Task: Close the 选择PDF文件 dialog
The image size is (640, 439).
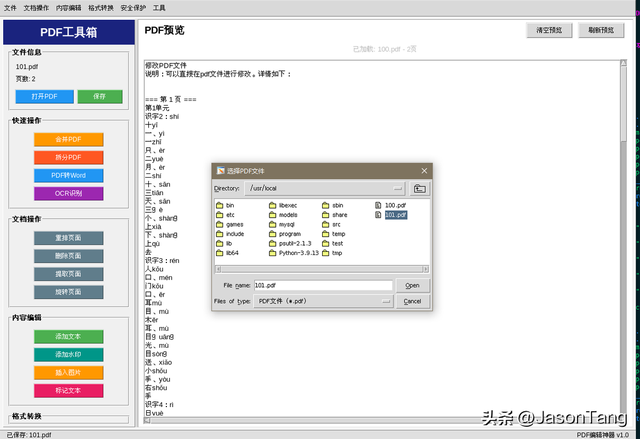Action: 424,171
